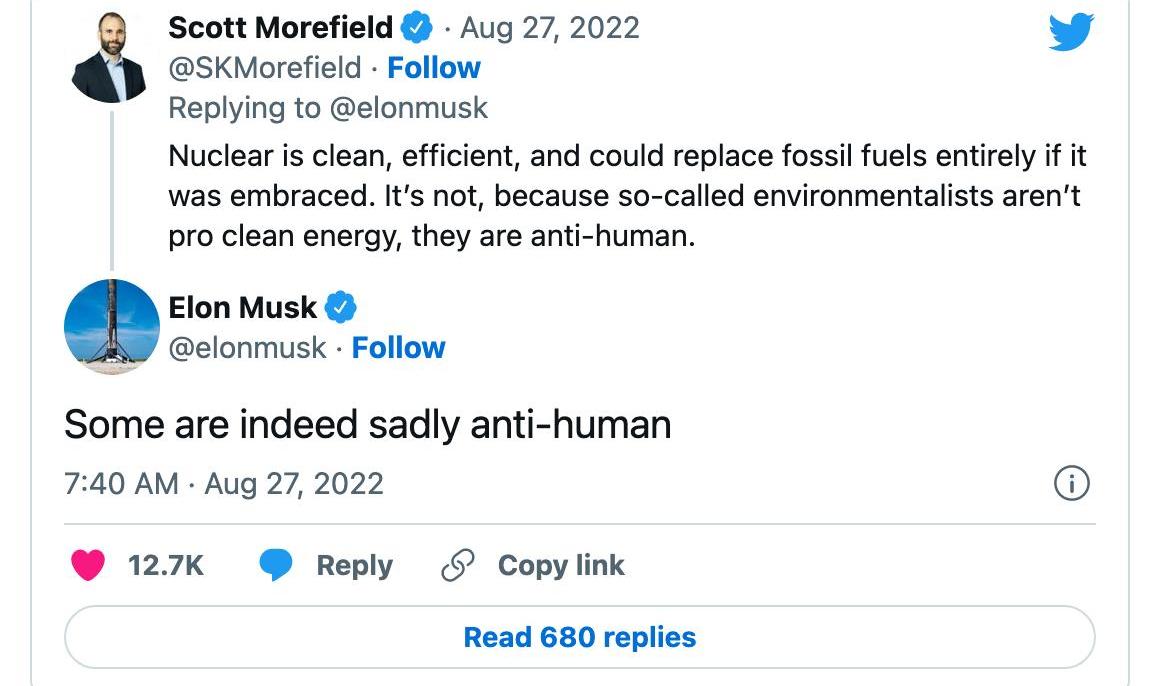Click the Copy link text
The width and height of the screenshot is (1164, 686).
click(560, 565)
